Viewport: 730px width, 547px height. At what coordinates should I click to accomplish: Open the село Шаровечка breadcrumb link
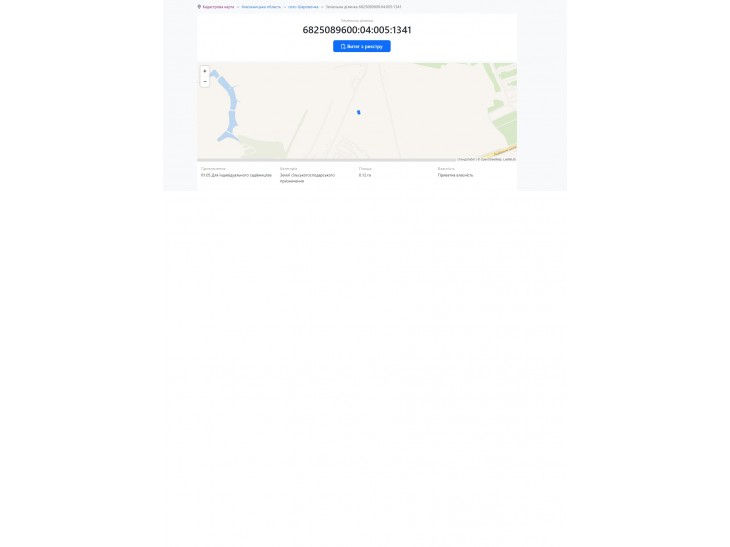click(304, 7)
